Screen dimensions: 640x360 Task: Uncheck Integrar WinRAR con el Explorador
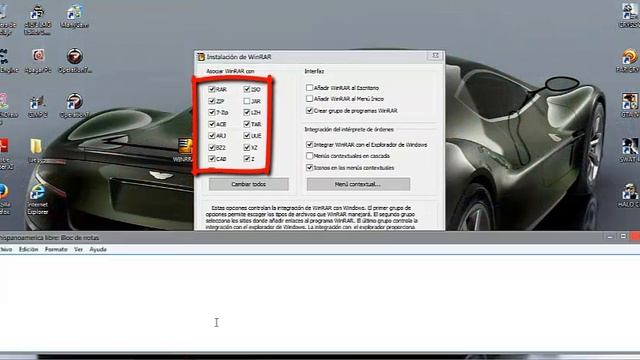[309, 144]
